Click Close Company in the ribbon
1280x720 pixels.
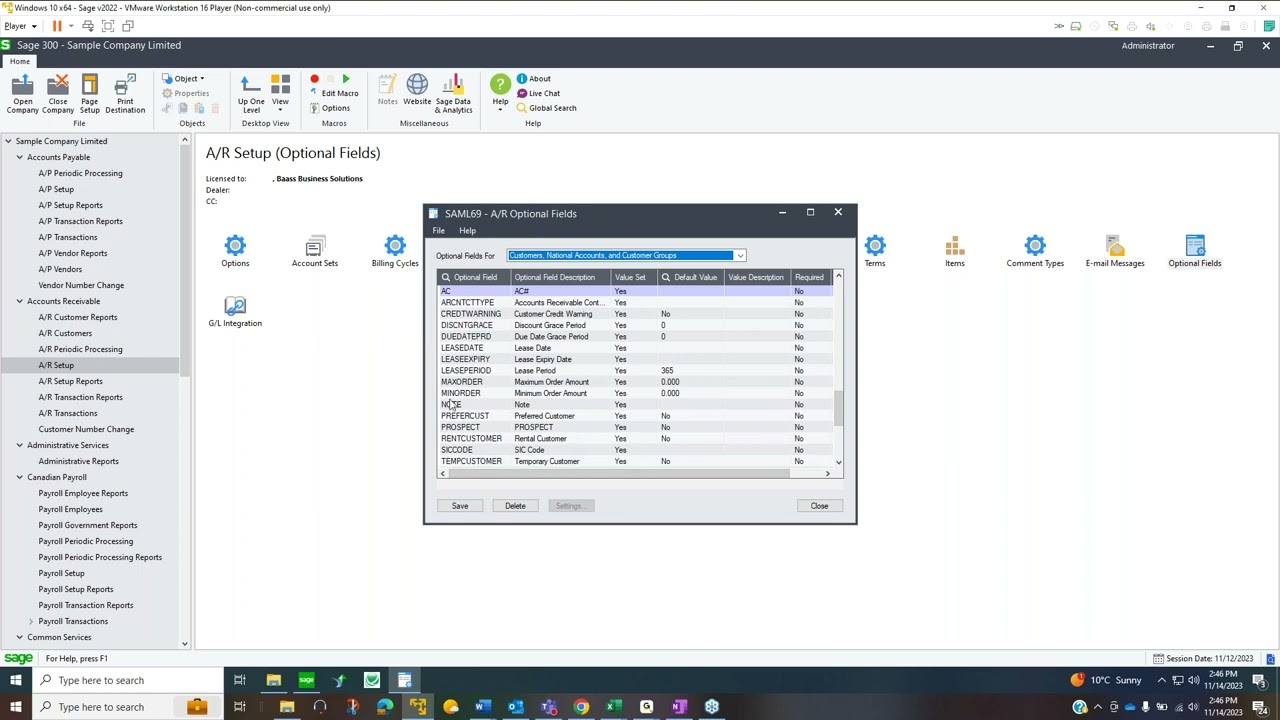(x=58, y=93)
